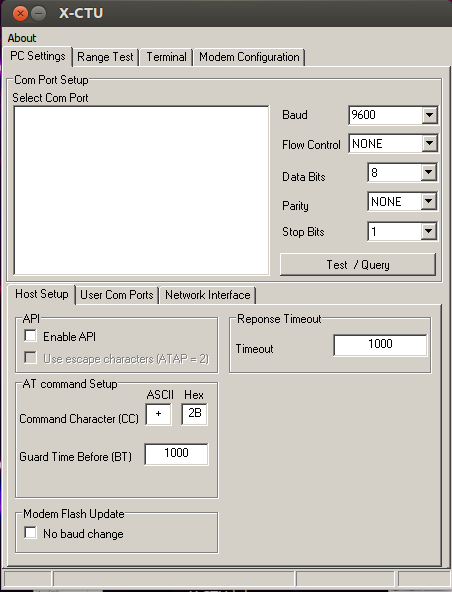Select the User Com Ports tab
The height and width of the screenshot is (592, 452).
coord(117,295)
